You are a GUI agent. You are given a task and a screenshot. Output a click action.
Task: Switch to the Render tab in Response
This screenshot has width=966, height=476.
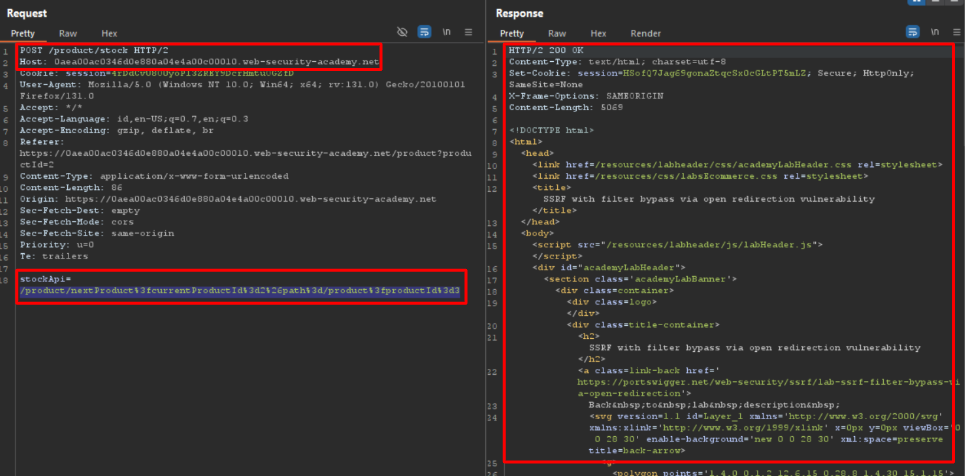point(646,33)
